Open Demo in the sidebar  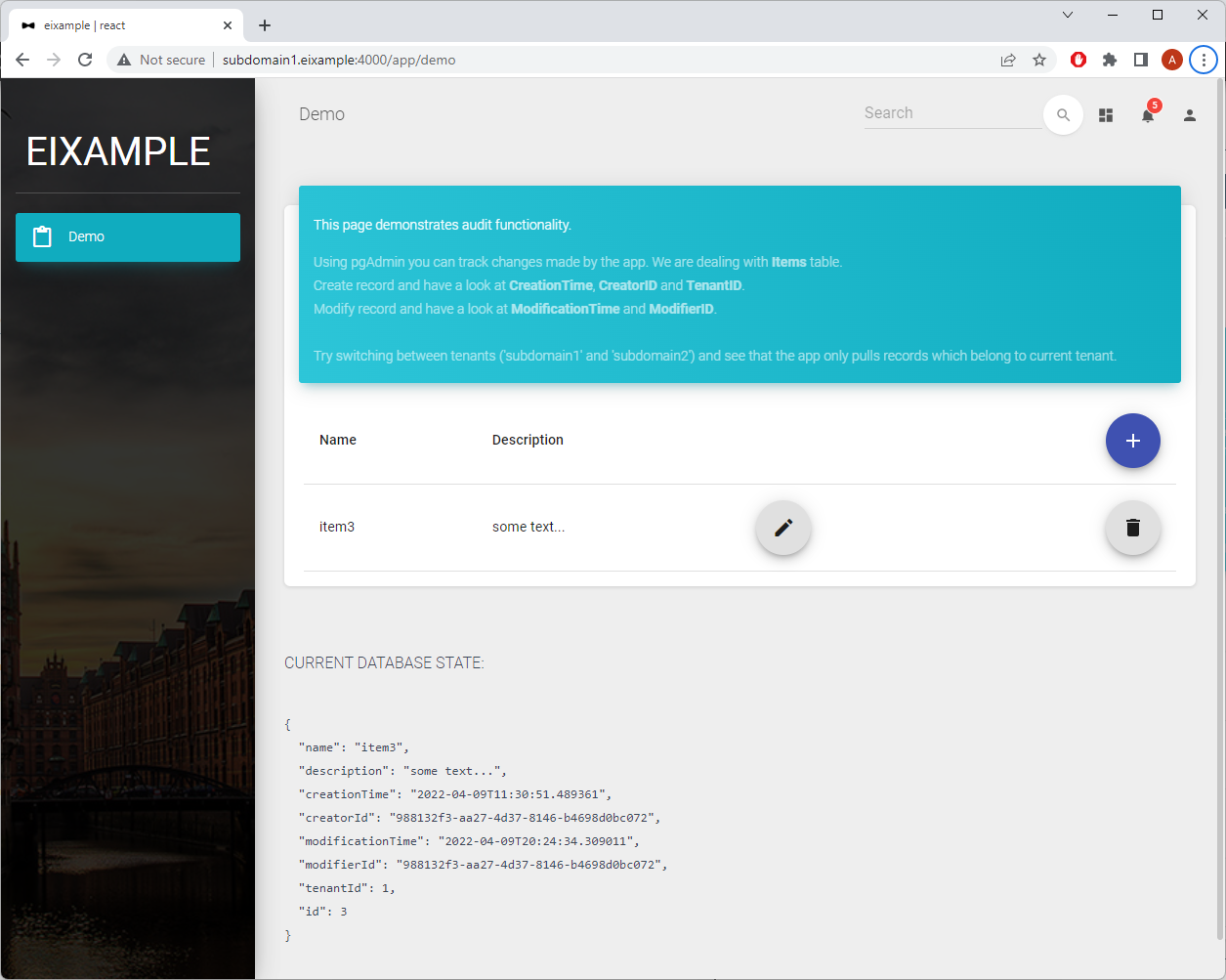coord(128,237)
